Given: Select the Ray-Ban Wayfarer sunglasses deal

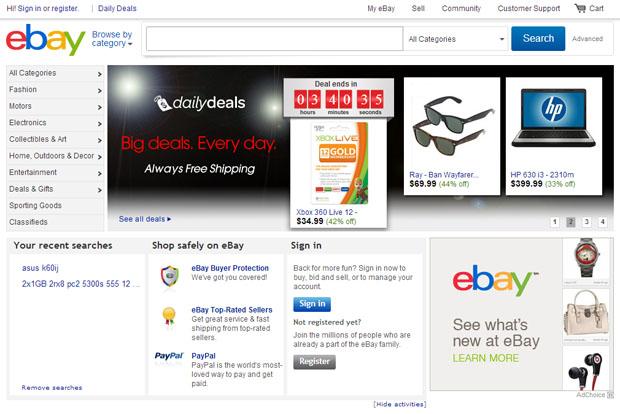Looking at the screenshot, I should [452, 136].
